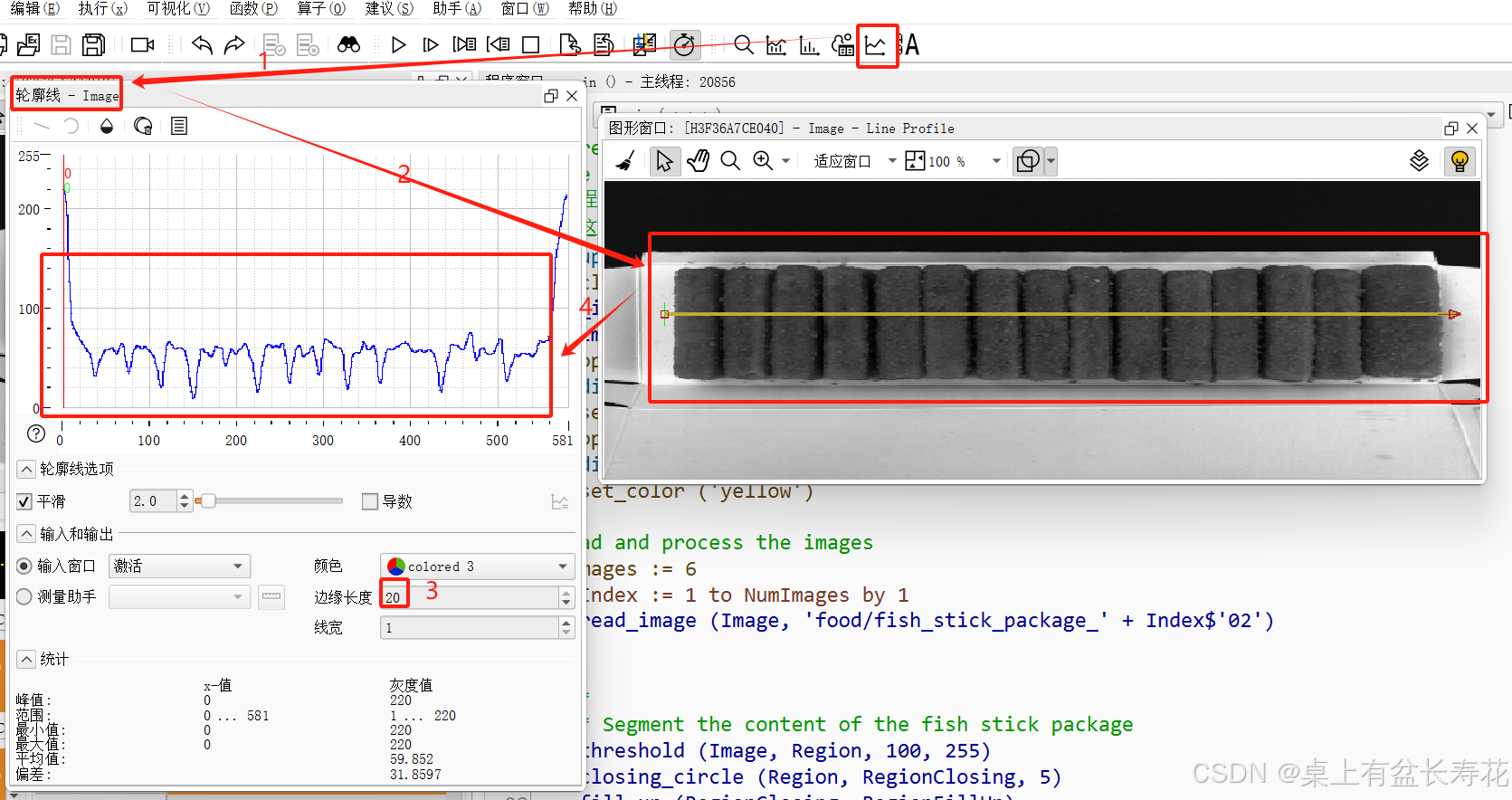This screenshot has width=1512, height=800.
Task: Uncheck the 平滑 smoothing checkbox
Action: (24, 501)
